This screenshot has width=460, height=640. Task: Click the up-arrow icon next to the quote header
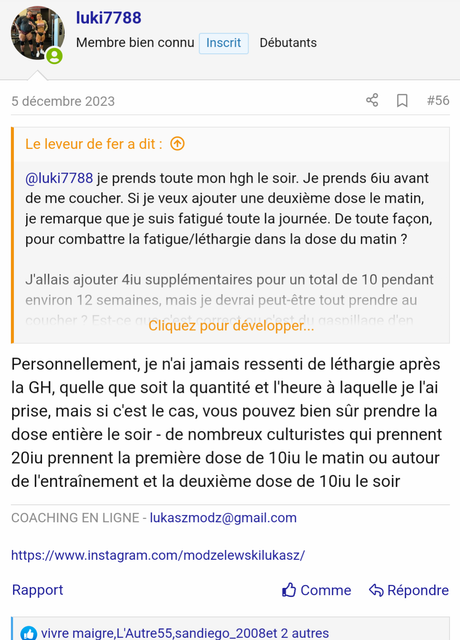click(x=178, y=144)
